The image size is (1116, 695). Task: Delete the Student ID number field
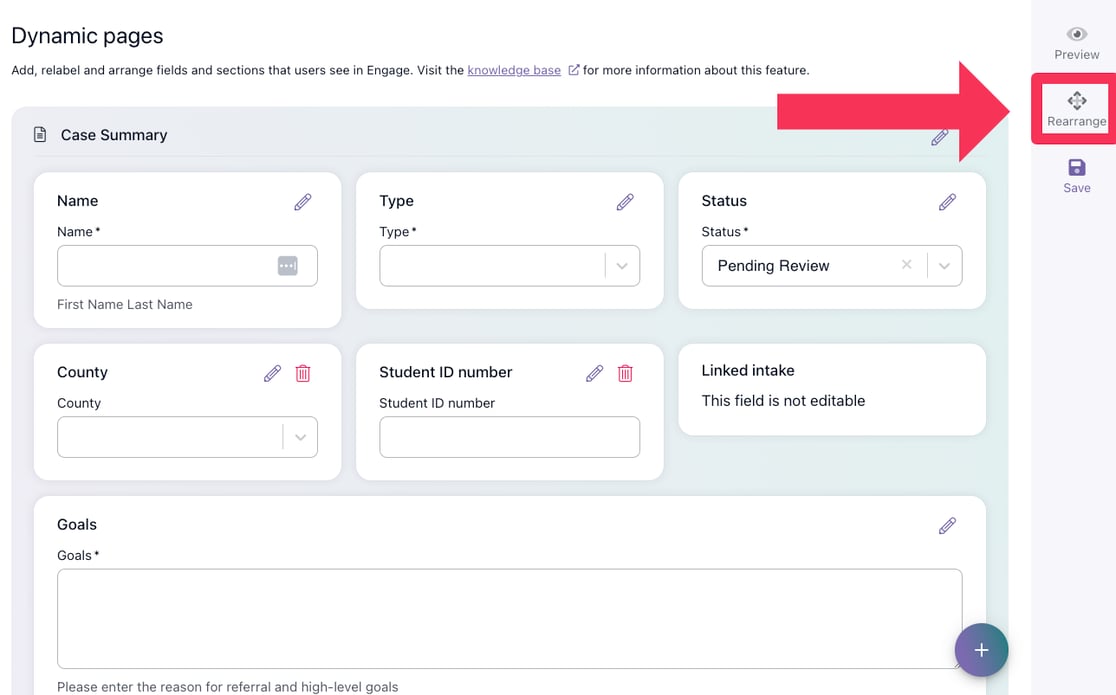(x=625, y=373)
